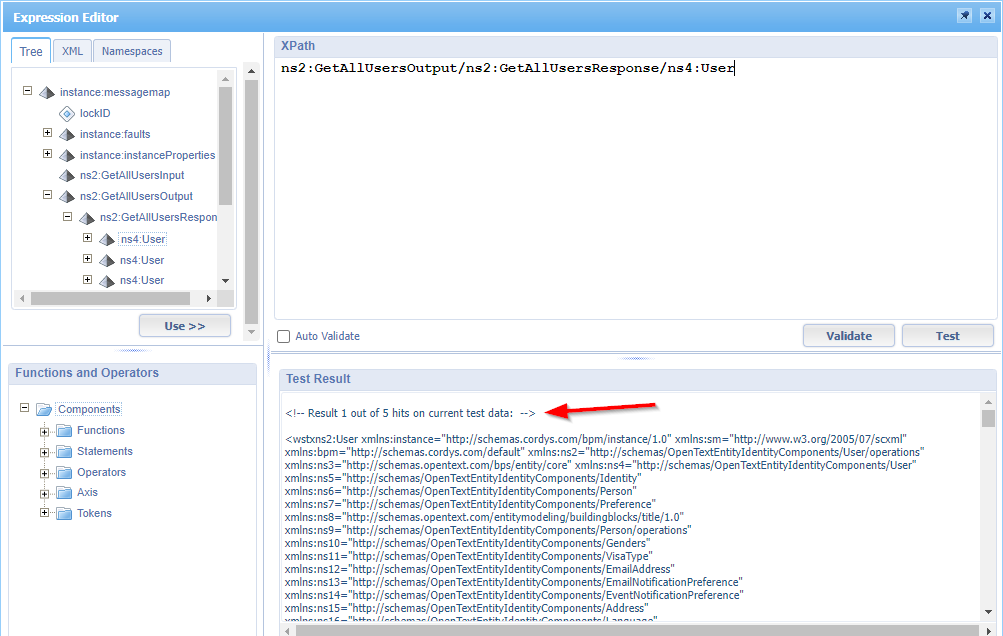The height and width of the screenshot is (636, 1003).
Task: Click the Operators folder icon
Action: pos(64,473)
